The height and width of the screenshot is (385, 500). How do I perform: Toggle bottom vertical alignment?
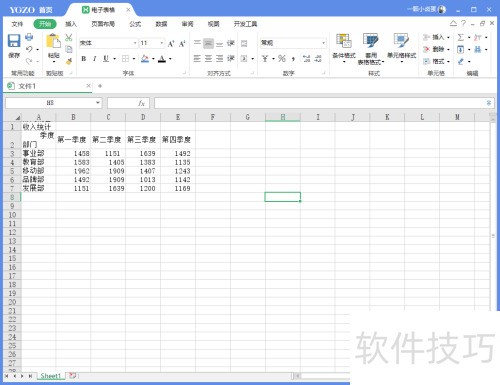tap(219, 43)
